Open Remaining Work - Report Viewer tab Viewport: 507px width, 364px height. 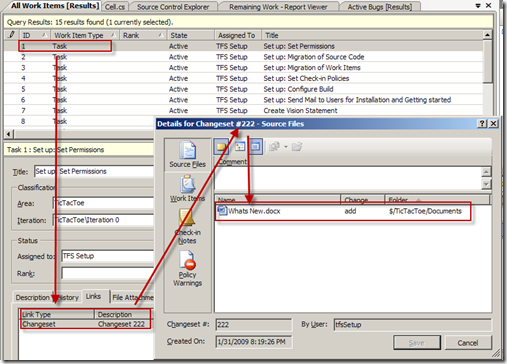click(278, 7)
